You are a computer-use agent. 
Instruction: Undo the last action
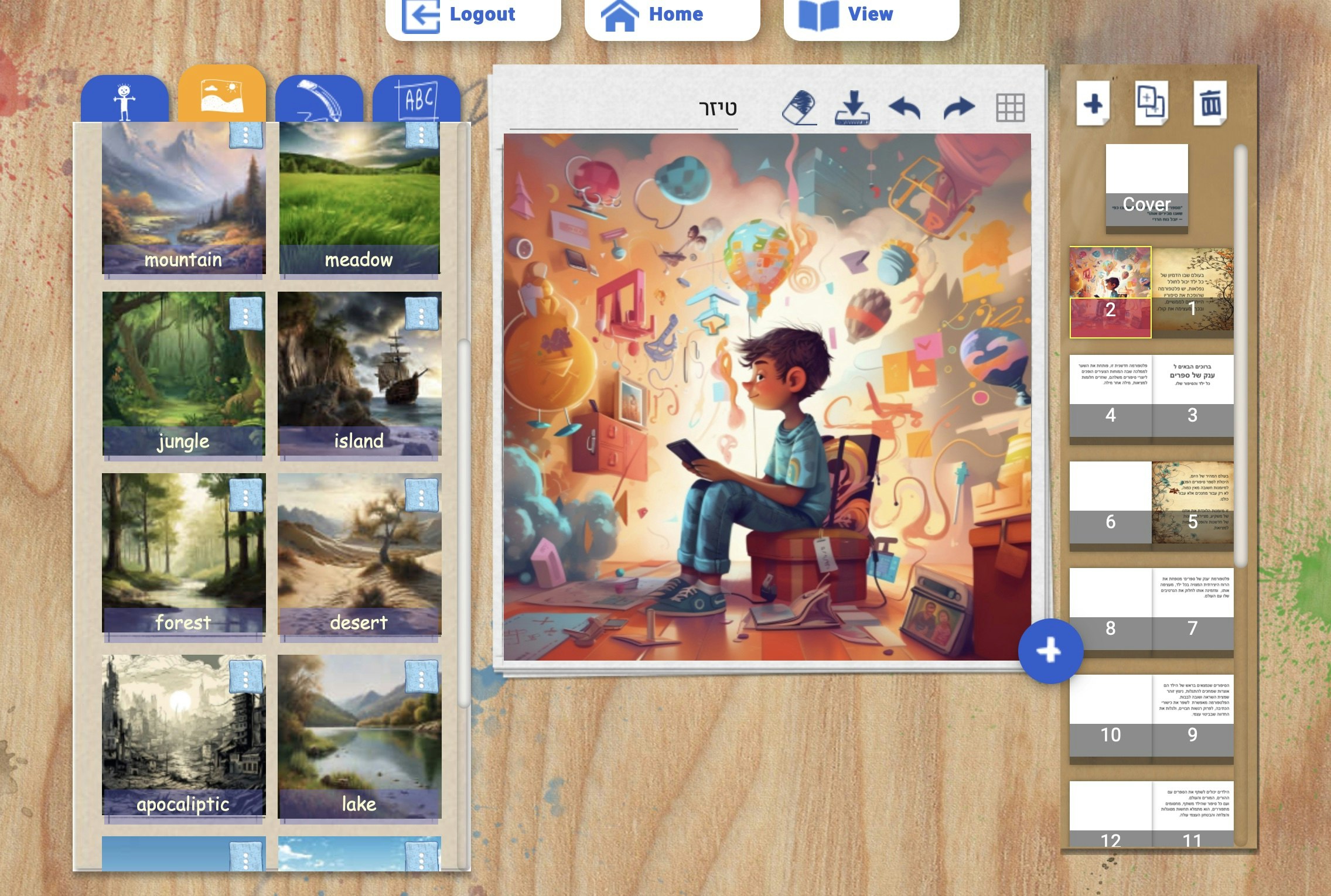coord(905,108)
